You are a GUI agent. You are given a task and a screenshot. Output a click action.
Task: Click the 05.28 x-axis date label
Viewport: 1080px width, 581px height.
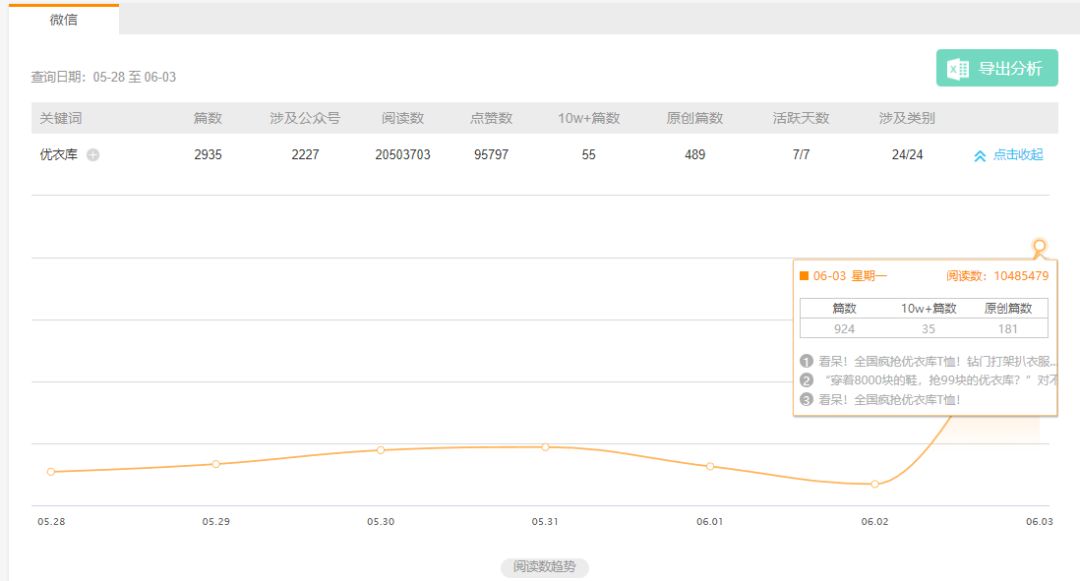(x=51, y=522)
